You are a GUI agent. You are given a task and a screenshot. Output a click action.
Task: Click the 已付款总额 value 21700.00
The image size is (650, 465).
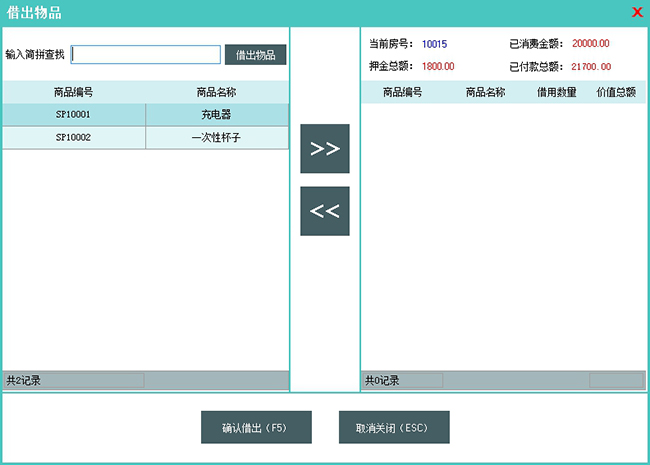(590, 67)
